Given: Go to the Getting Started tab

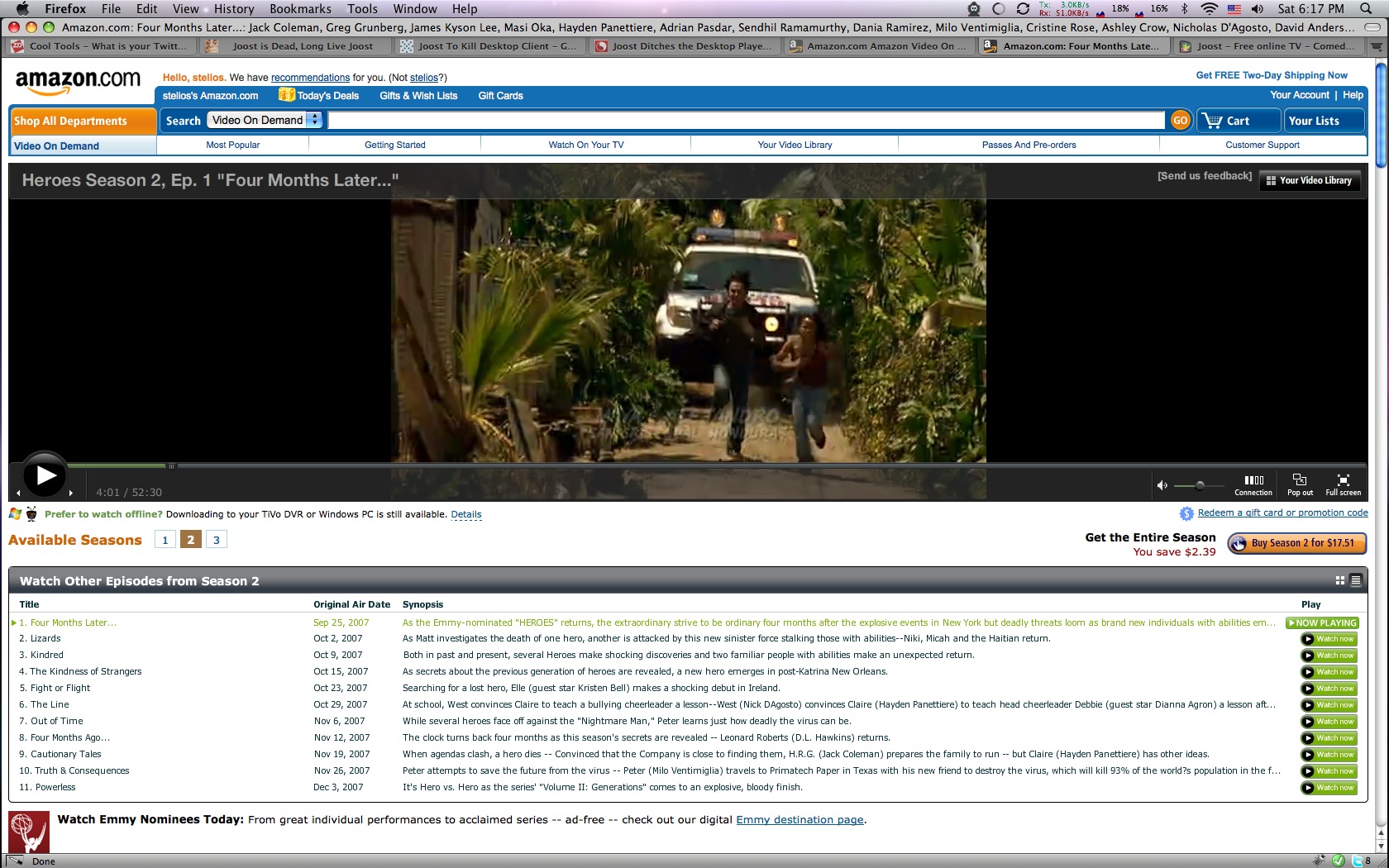Looking at the screenshot, I should (x=395, y=145).
